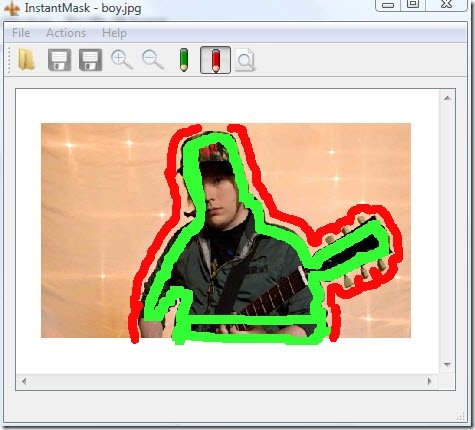Click the horizontal scrollbar left arrow
The width and height of the screenshot is (475, 430).
(24, 381)
